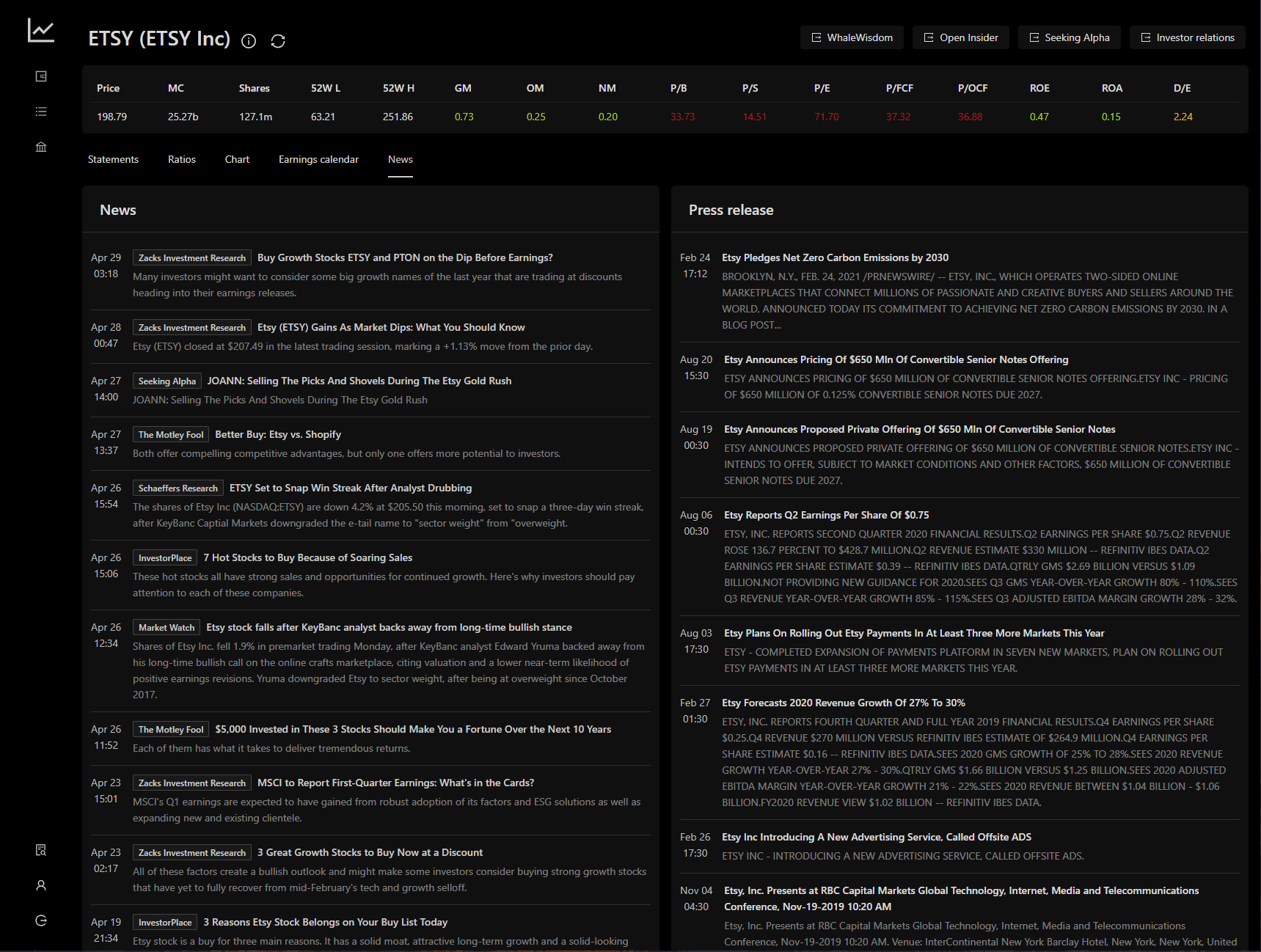Click the D/E value 2.24
Screen dimensions: 1261x952
[1183, 117]
